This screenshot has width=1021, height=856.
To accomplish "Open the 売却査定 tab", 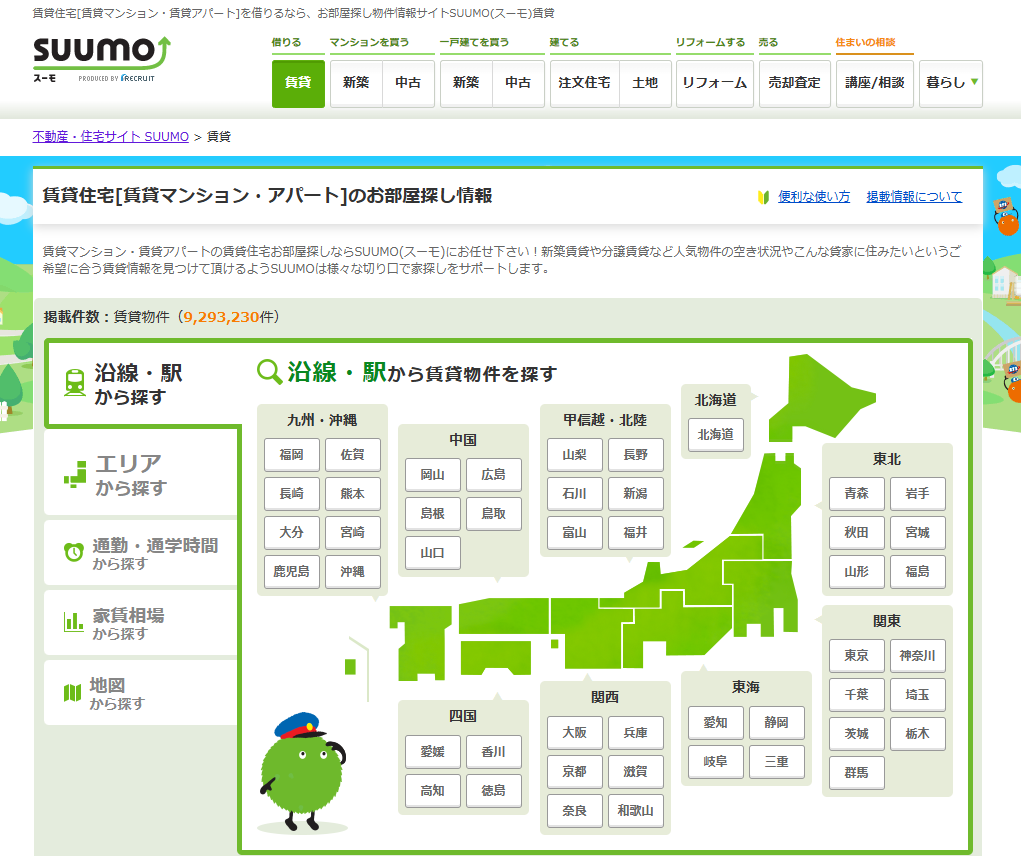I will click(794, 83).
